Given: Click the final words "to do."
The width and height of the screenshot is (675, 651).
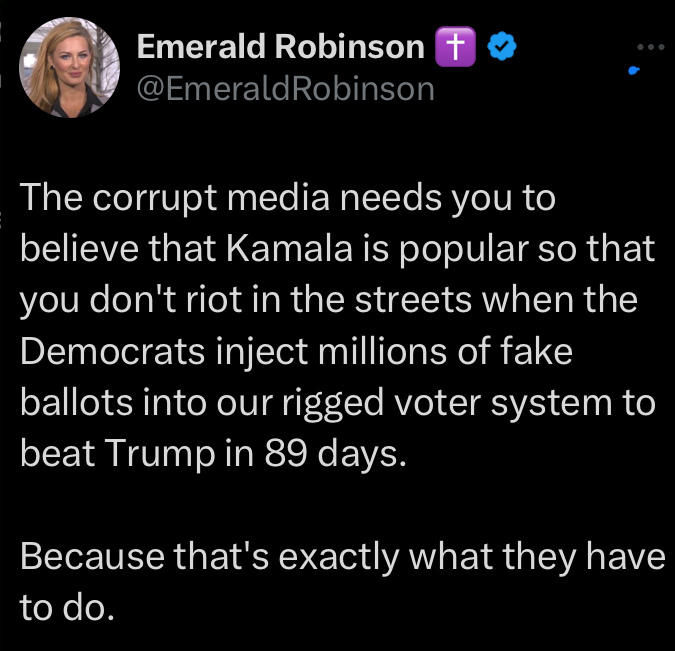Looking at the screenshot, I should click(67, 607).
